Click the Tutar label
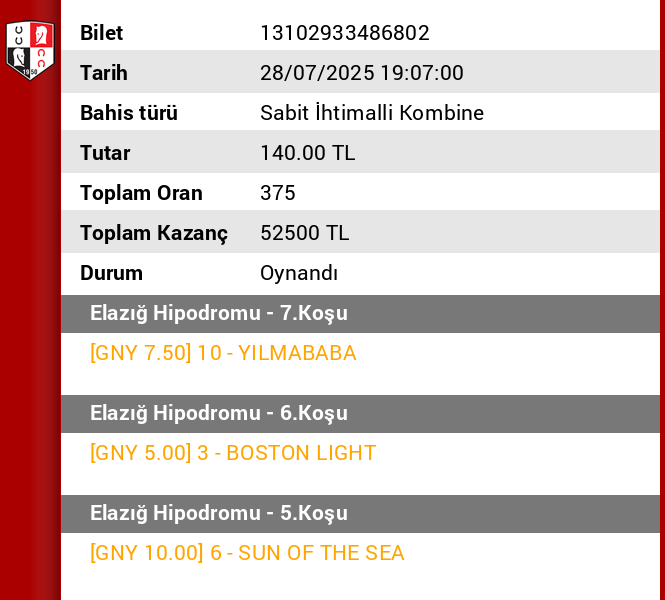This screenshot has width=665, height=600. click(x=105, y=153)
